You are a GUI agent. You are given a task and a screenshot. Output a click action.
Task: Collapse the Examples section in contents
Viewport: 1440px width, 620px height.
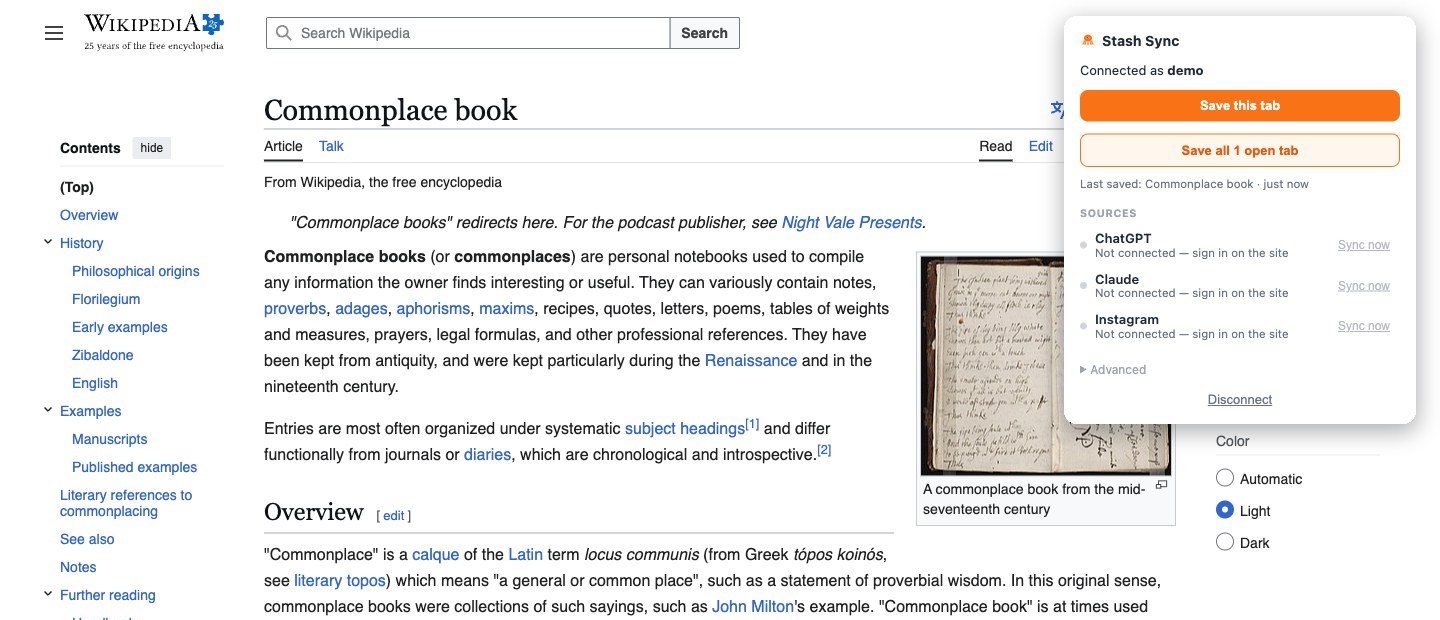(47, 410)
